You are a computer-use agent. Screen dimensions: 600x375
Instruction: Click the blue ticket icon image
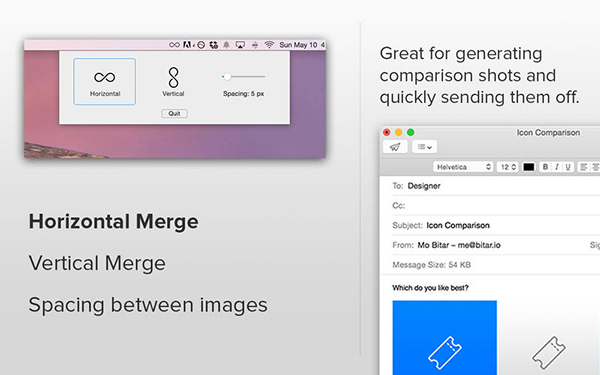[445, 338]
